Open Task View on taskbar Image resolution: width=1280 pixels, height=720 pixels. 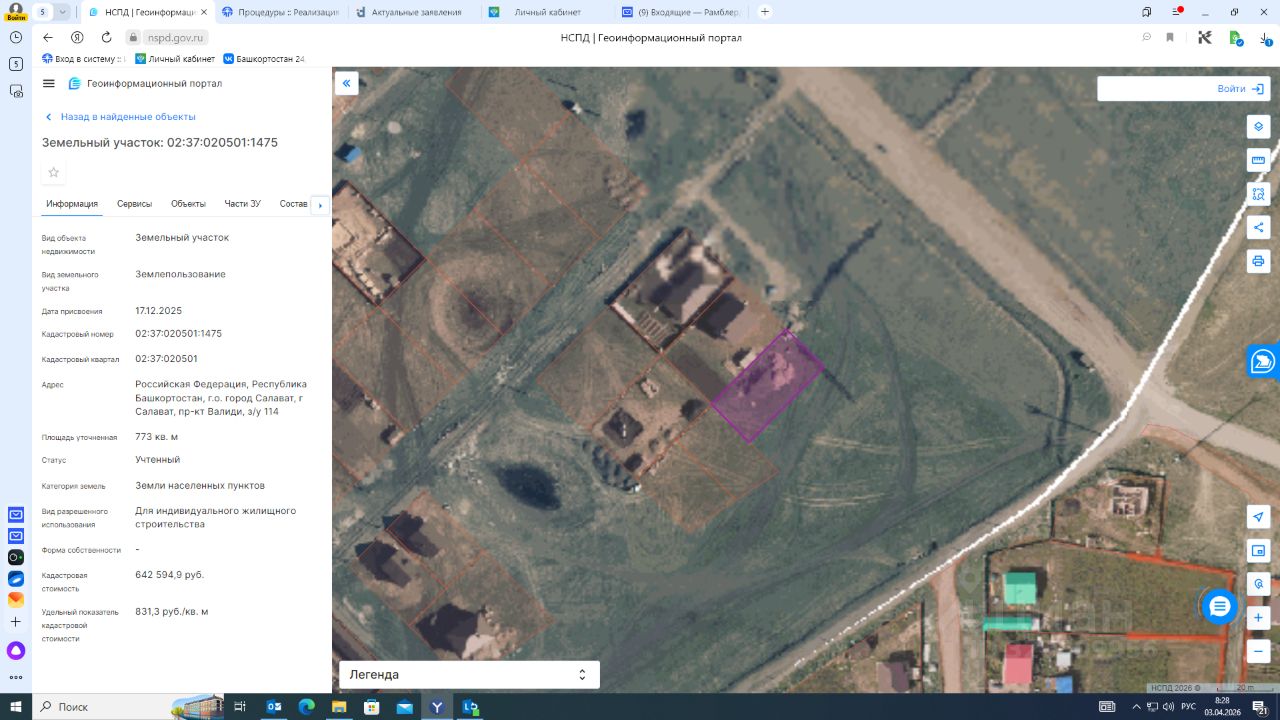click(x=240, y=706)
